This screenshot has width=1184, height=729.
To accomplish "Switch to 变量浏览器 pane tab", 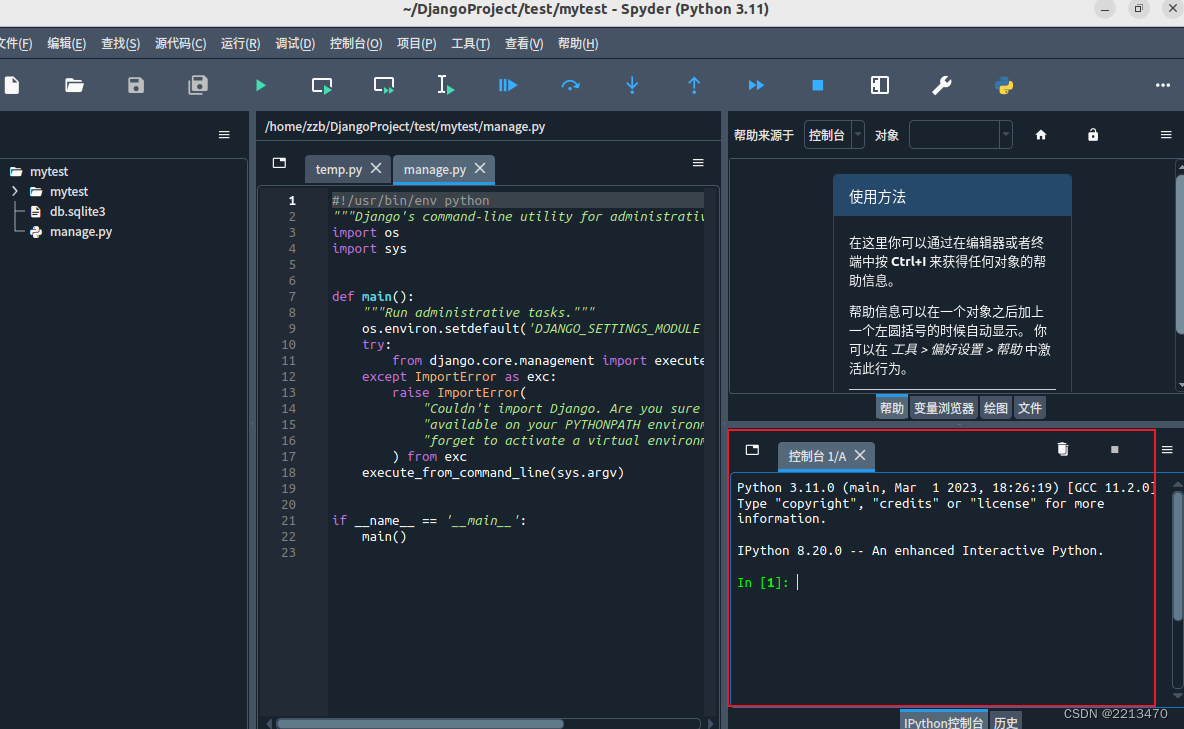I will (944, 408).
